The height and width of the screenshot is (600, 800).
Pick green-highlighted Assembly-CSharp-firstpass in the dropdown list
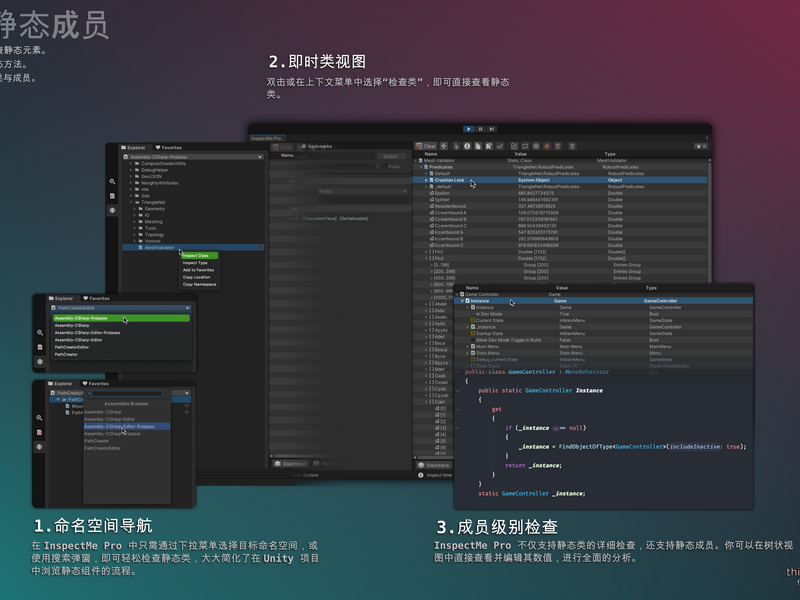(121, 318)
